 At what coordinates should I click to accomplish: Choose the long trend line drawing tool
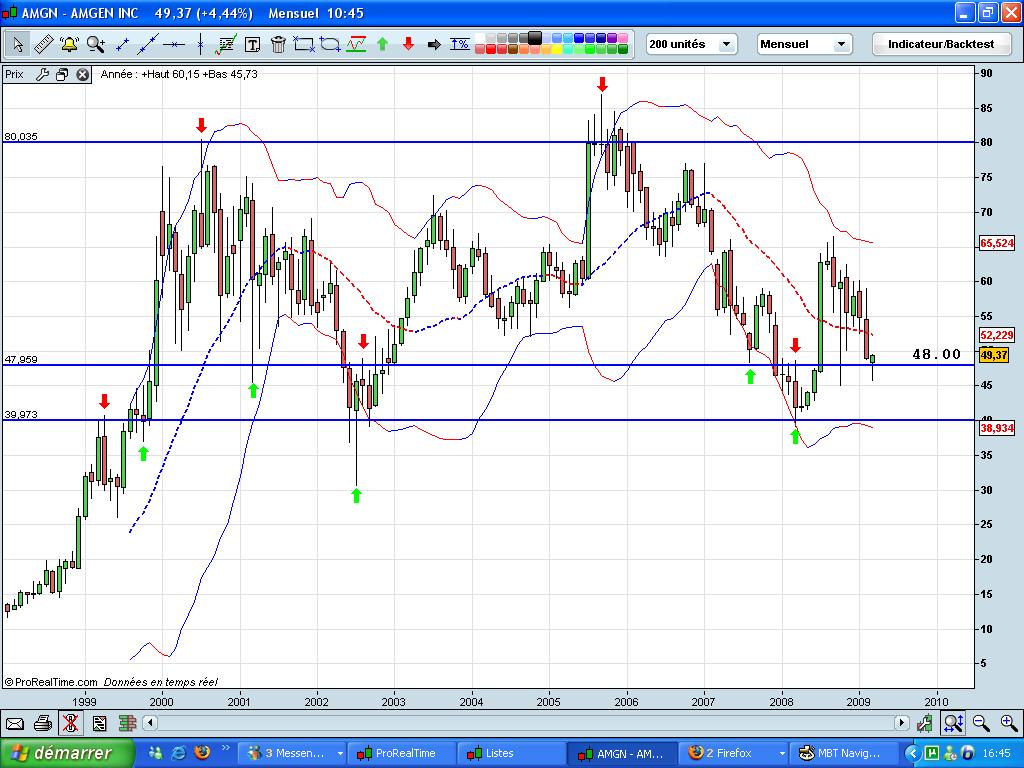click(148, 44)
